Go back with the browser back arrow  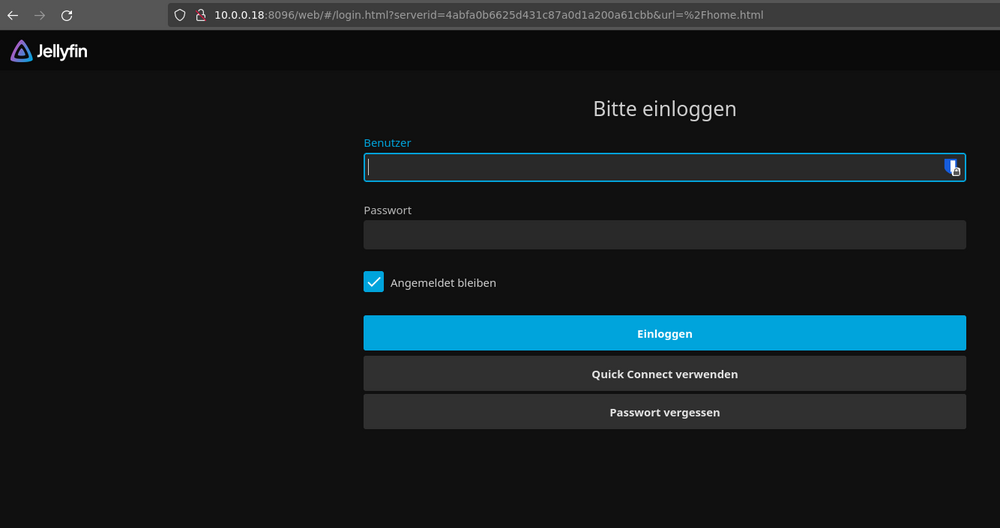(13, 15)
